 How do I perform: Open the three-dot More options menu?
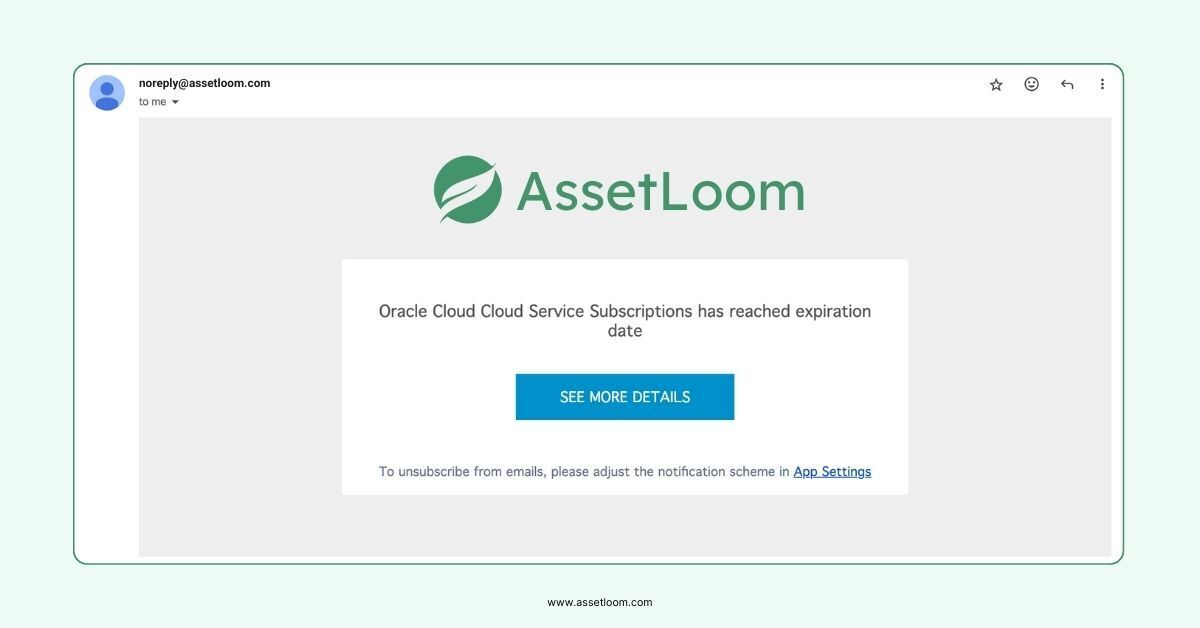click(1102, 84)
